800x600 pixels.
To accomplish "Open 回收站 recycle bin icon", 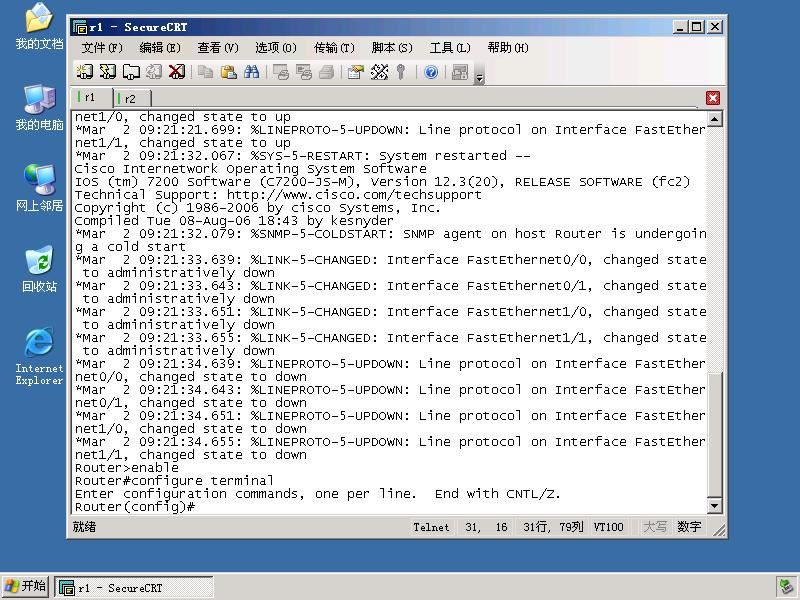I will (x=39, y=269).
